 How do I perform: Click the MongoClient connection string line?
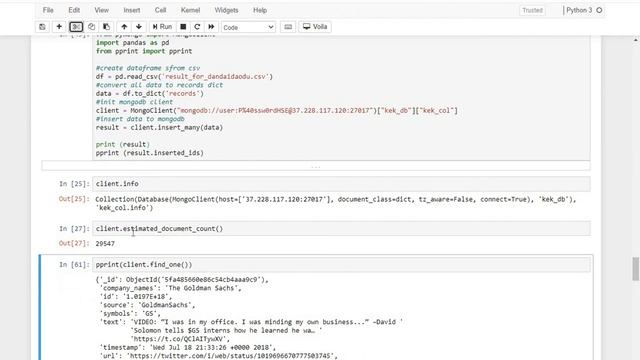(277, 111)
